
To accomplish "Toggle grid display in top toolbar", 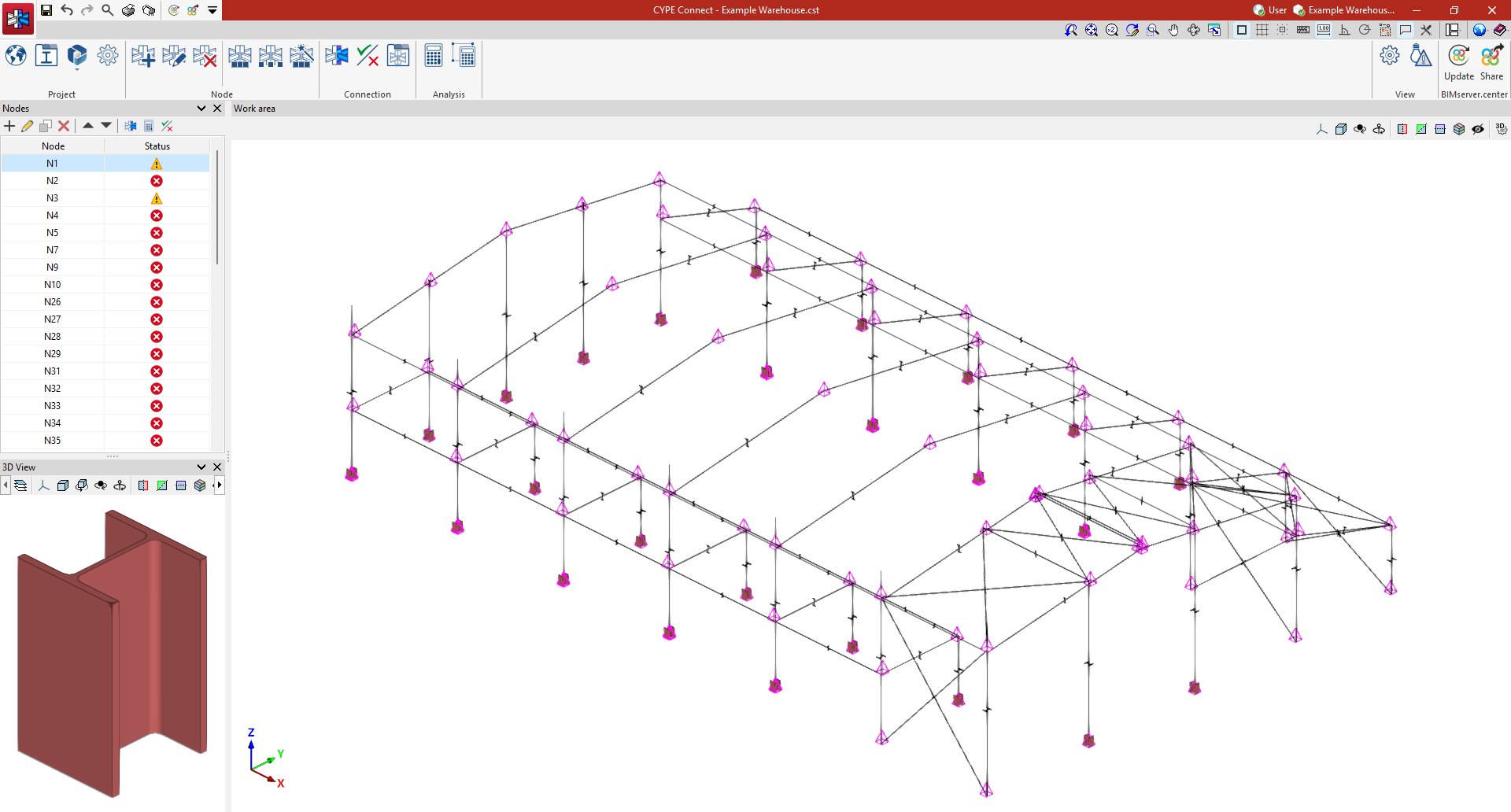I will tap(1262, 30).
